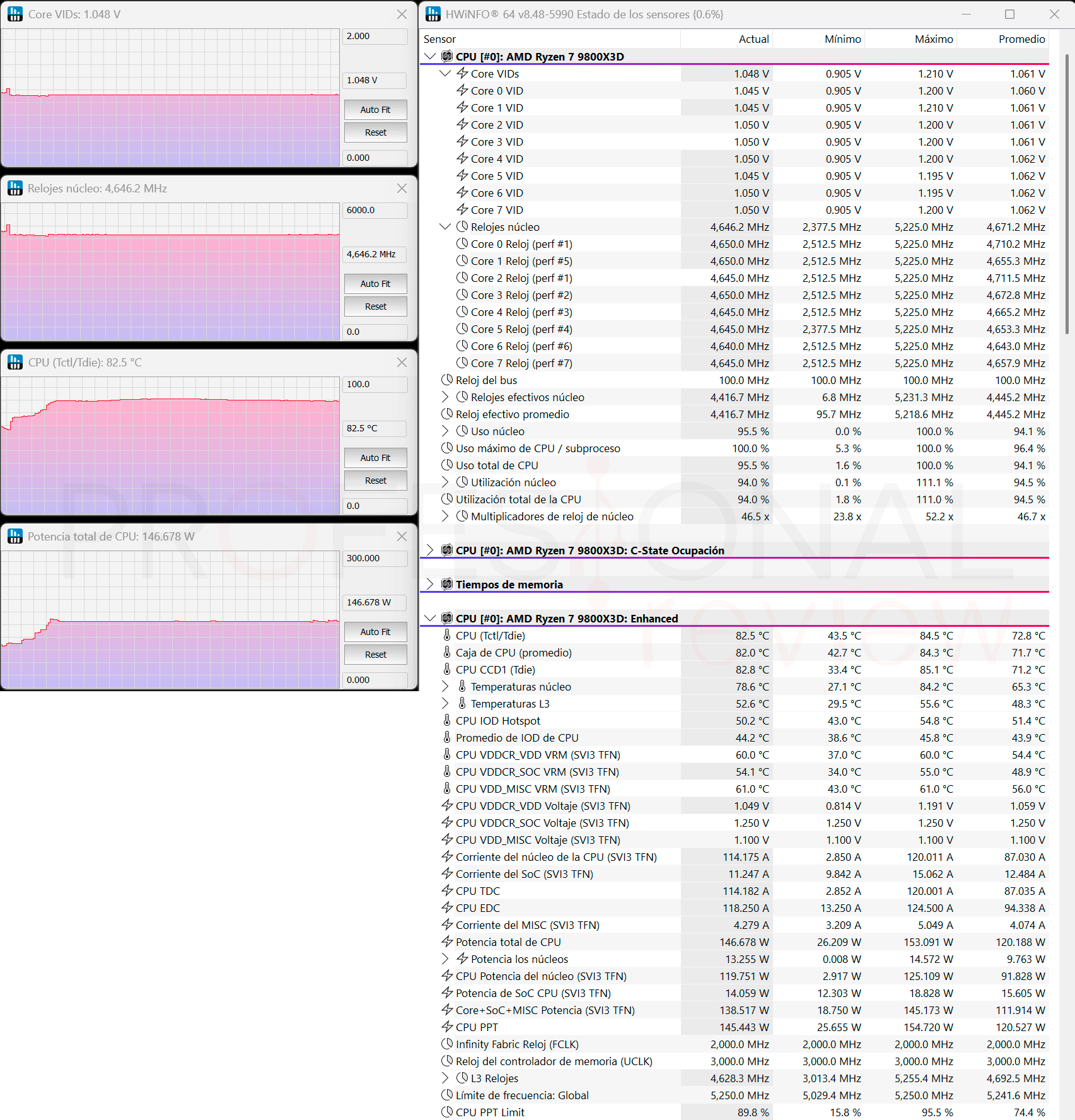1075x1120 pixels.
Task: Click the clock icon next to Reloj del bus
Action: (447, 380)
